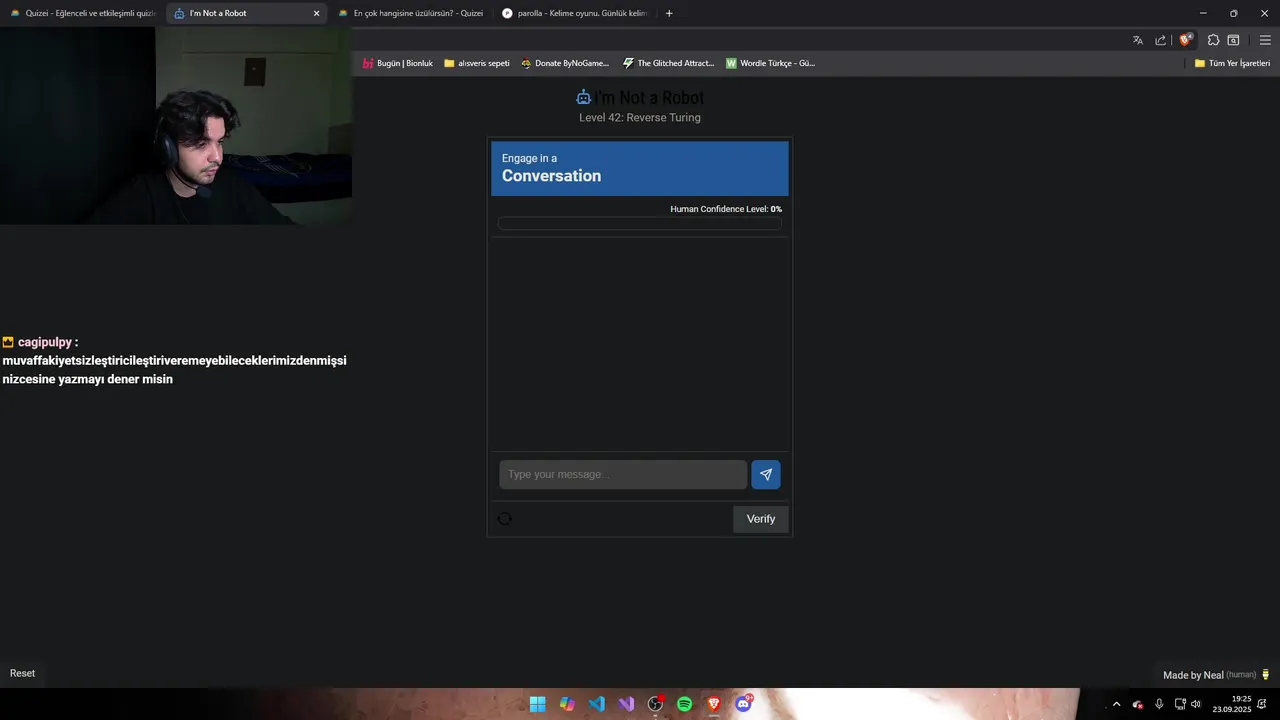Click the webcam overlay video
Viewport: 1280px width, 720px height.
[176, 126]
